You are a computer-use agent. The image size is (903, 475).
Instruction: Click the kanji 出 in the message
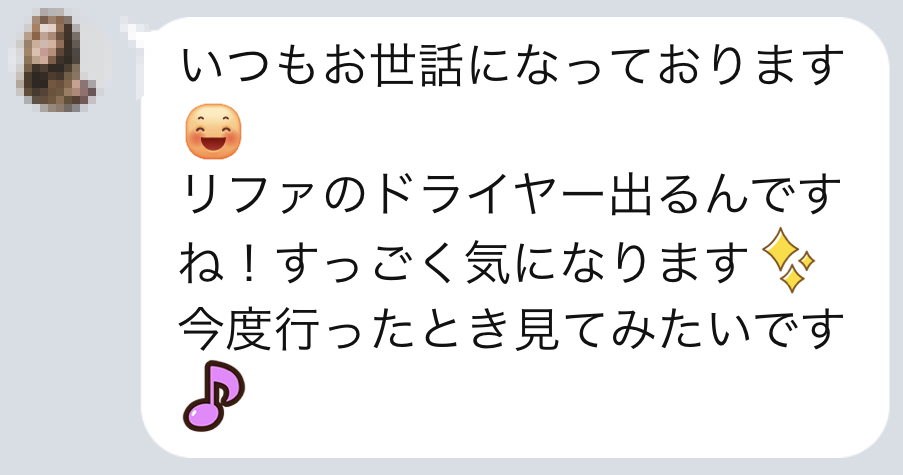point(632,195)
